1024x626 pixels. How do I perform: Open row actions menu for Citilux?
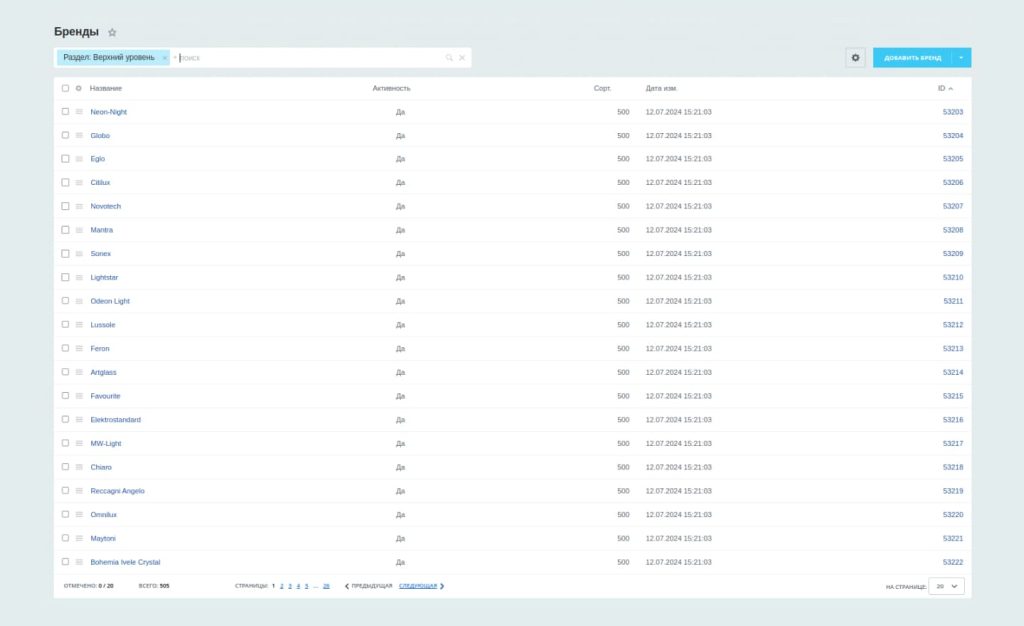(x=79, y=182)
